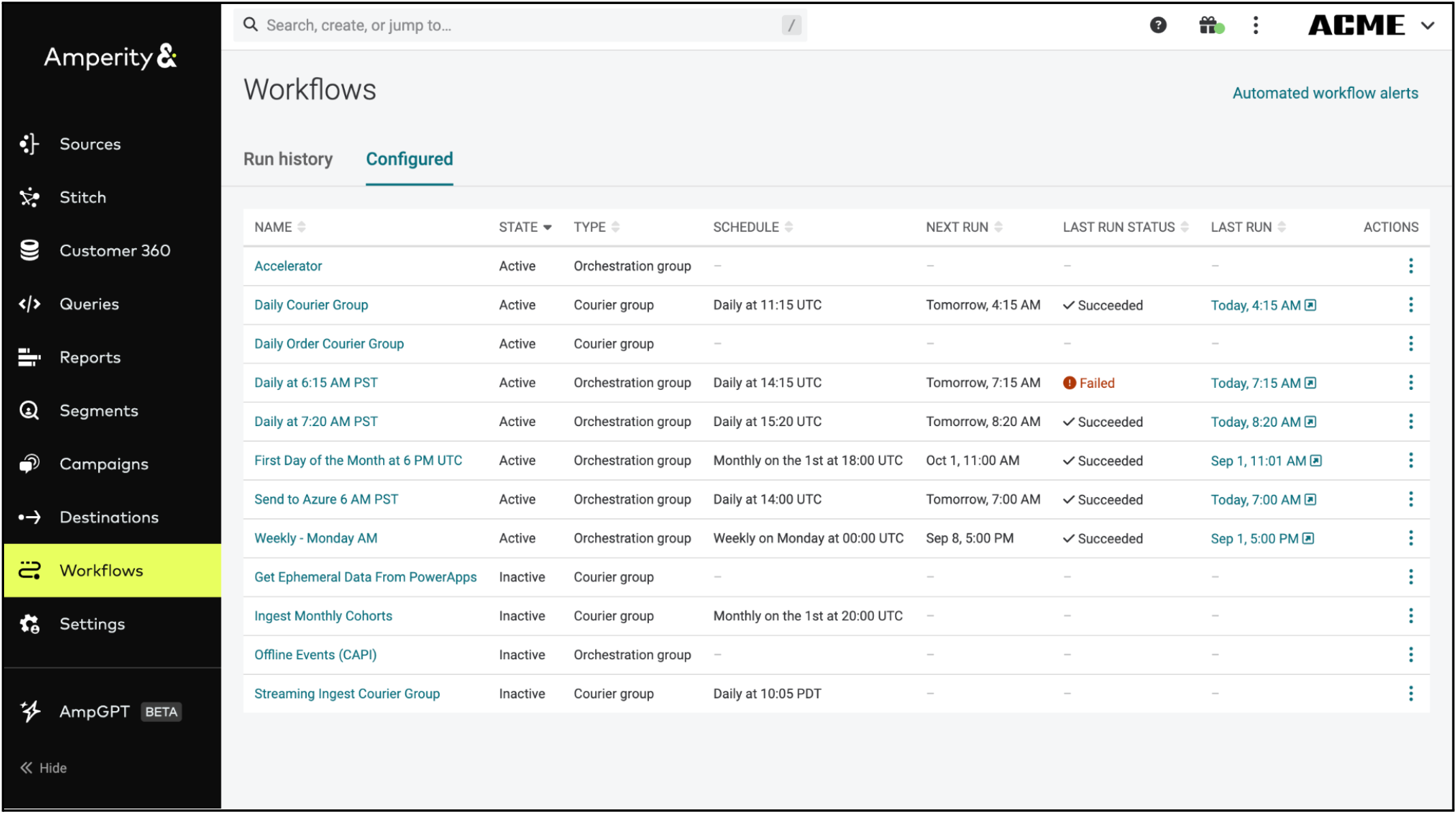Click the Customer 360 database icon
Image resolution: width=1456 pixels, height=814 pixels.
click(x=29, y=250)
